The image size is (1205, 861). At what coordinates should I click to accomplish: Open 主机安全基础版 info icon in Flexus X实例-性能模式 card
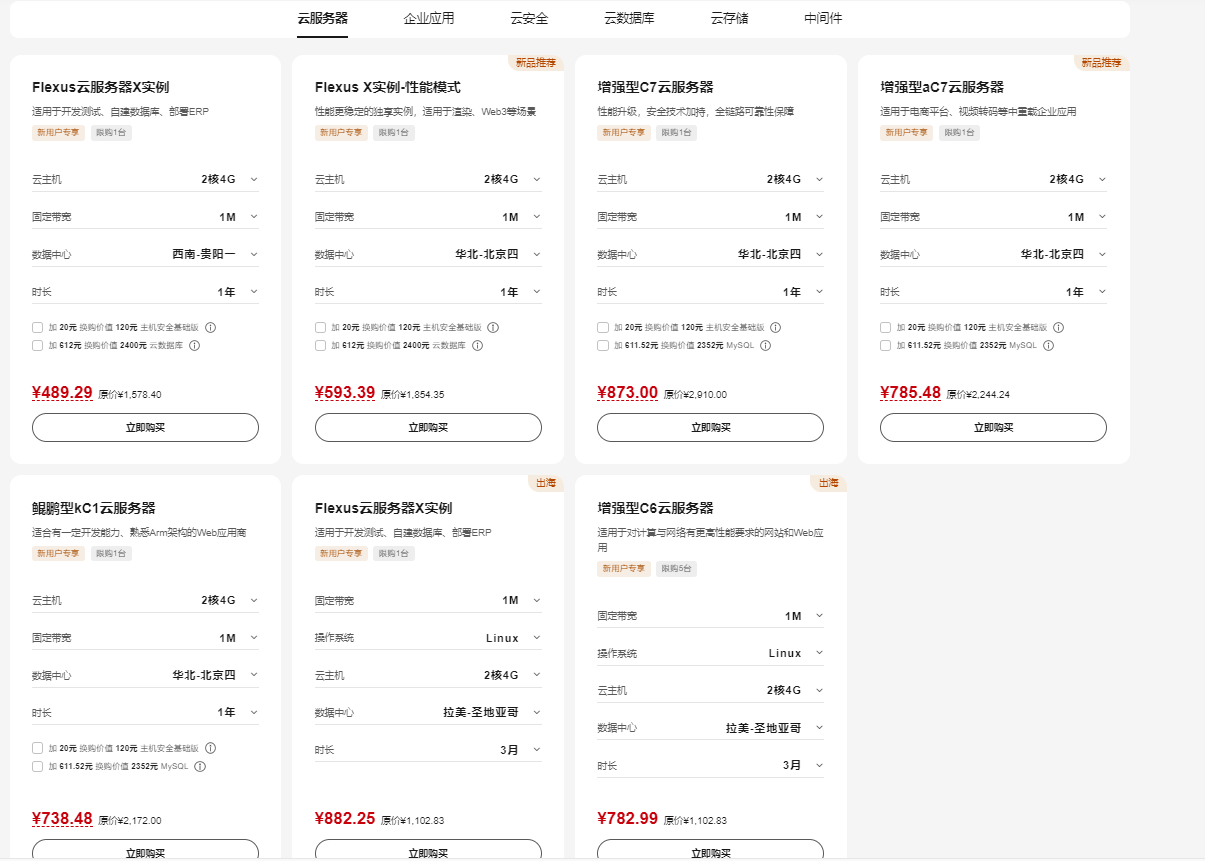tap(493, 327)
